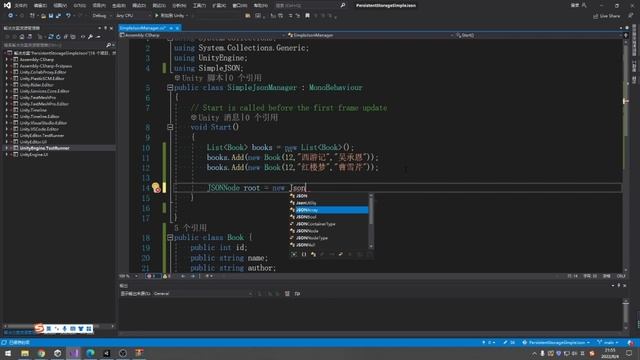Open the Assembly-CSharp navigation dropdown

coord(202,36)
